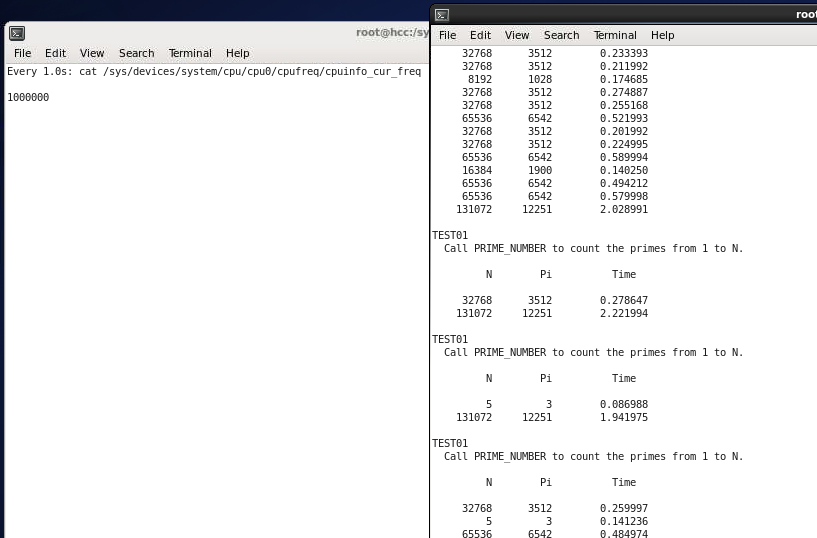This screenshot has width=817, height=538.
Task: Click the 2.028991 time value in output
Action: click(x=623, y=209)
